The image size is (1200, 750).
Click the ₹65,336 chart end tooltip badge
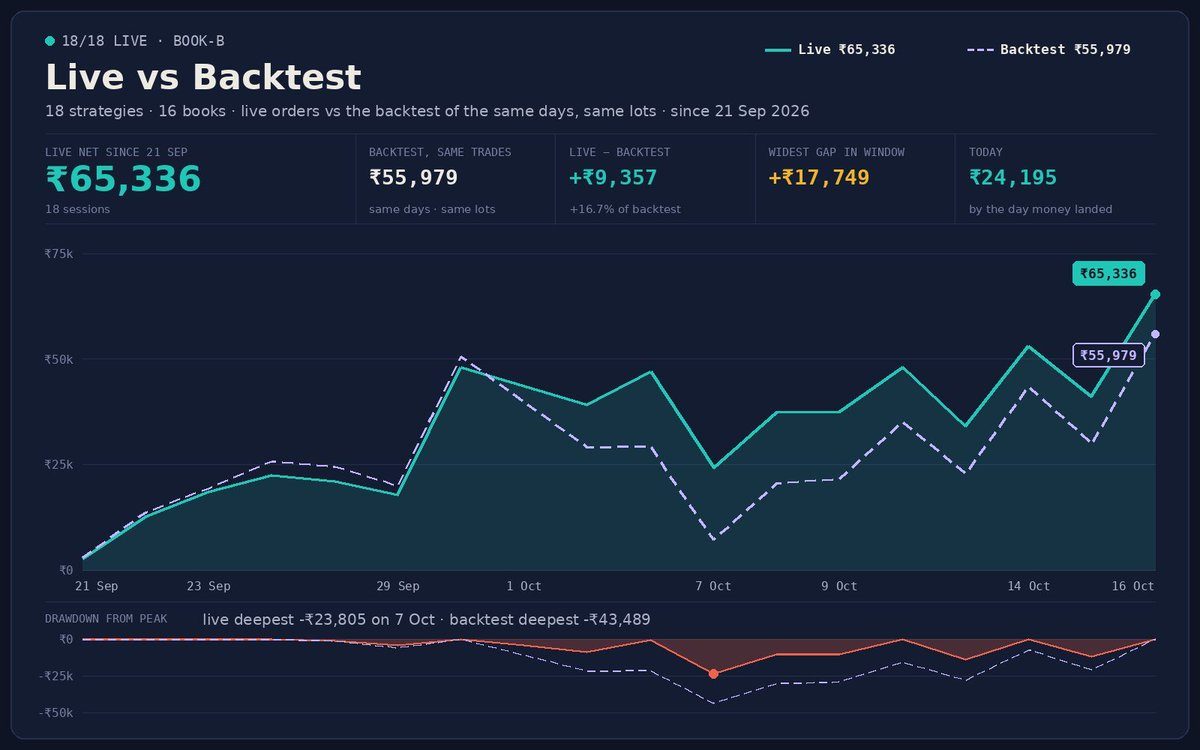(1108, 273)
